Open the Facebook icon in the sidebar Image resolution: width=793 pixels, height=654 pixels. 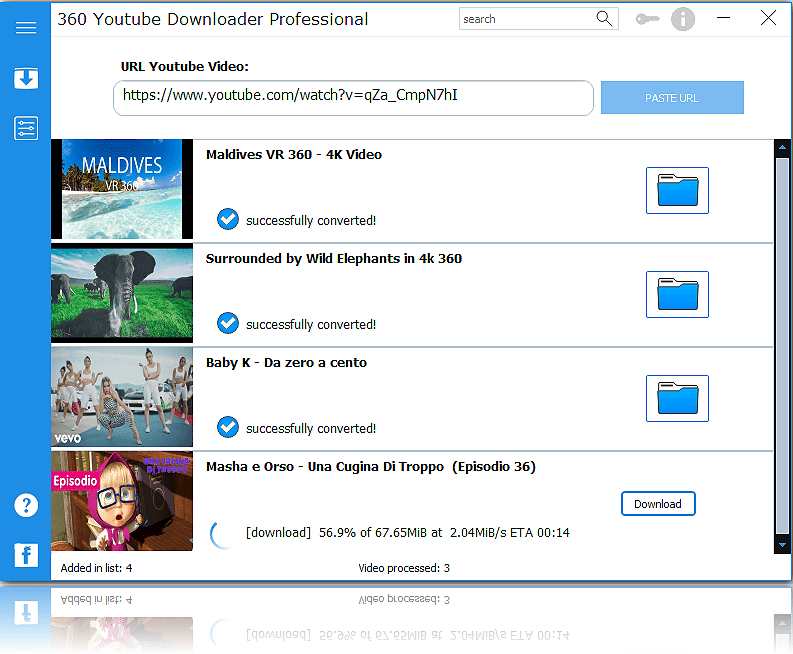[26, 555]
